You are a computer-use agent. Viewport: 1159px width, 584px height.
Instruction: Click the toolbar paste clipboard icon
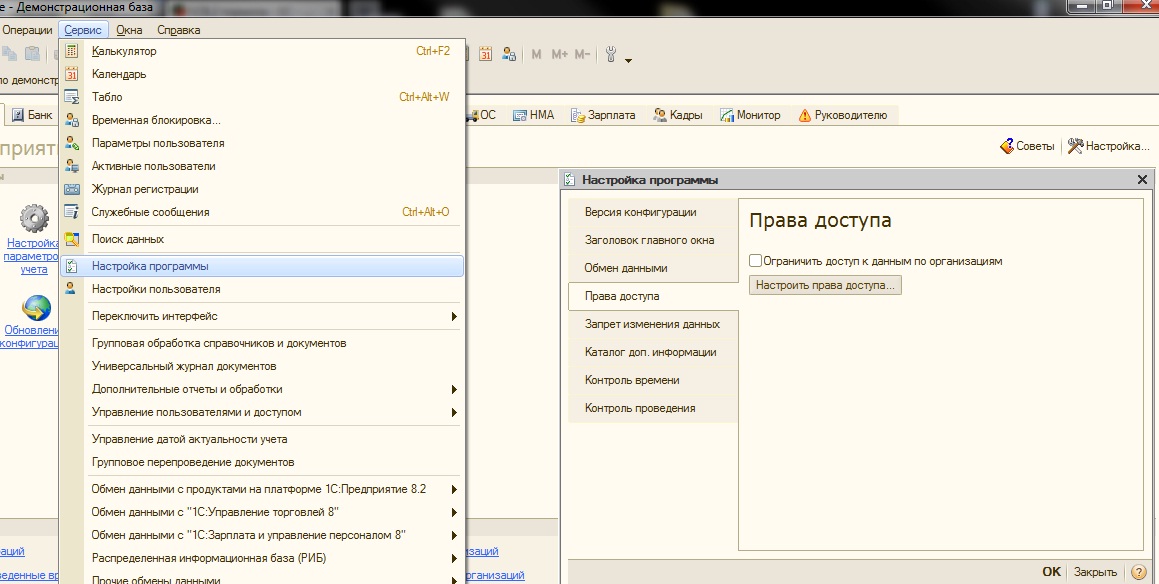32,54
